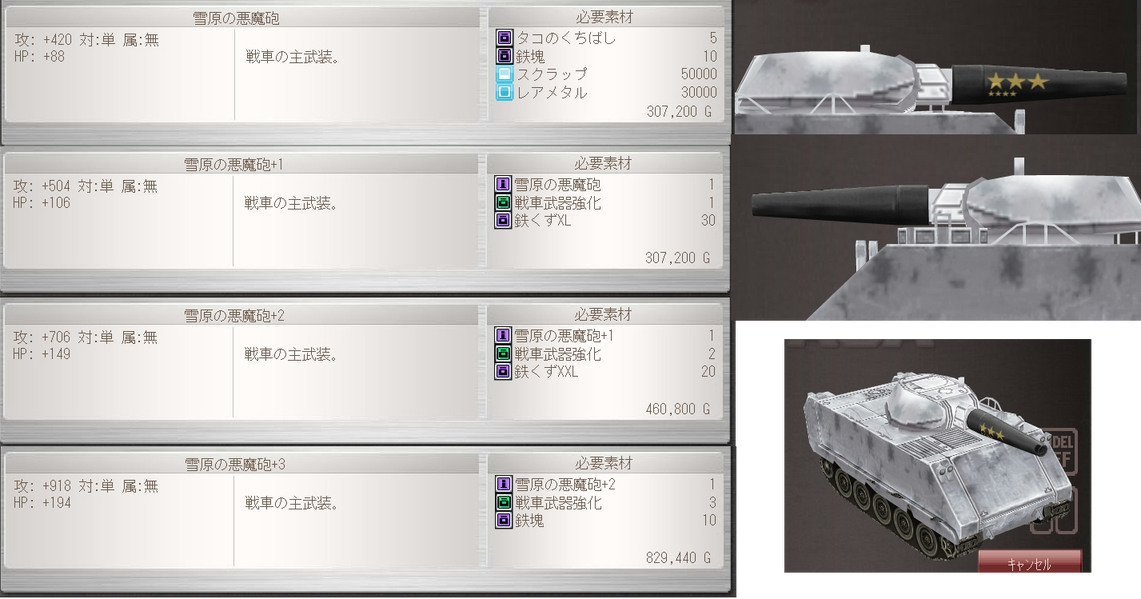The height and width of the screenshot is (599, 1141).
Task: Click the green 戦車武器強化 icon in +3 recipe
Action: 504,502
